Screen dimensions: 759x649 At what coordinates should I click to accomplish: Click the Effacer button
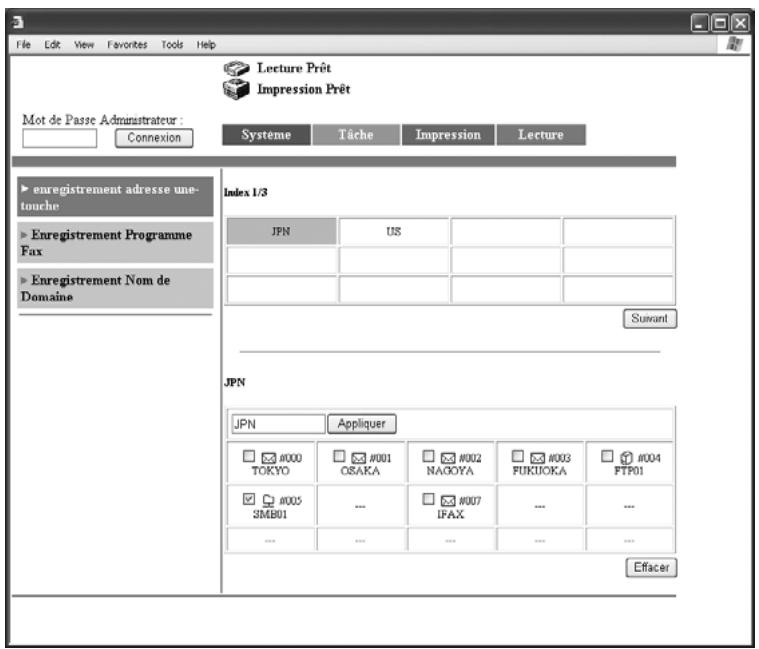click(652, 567)
